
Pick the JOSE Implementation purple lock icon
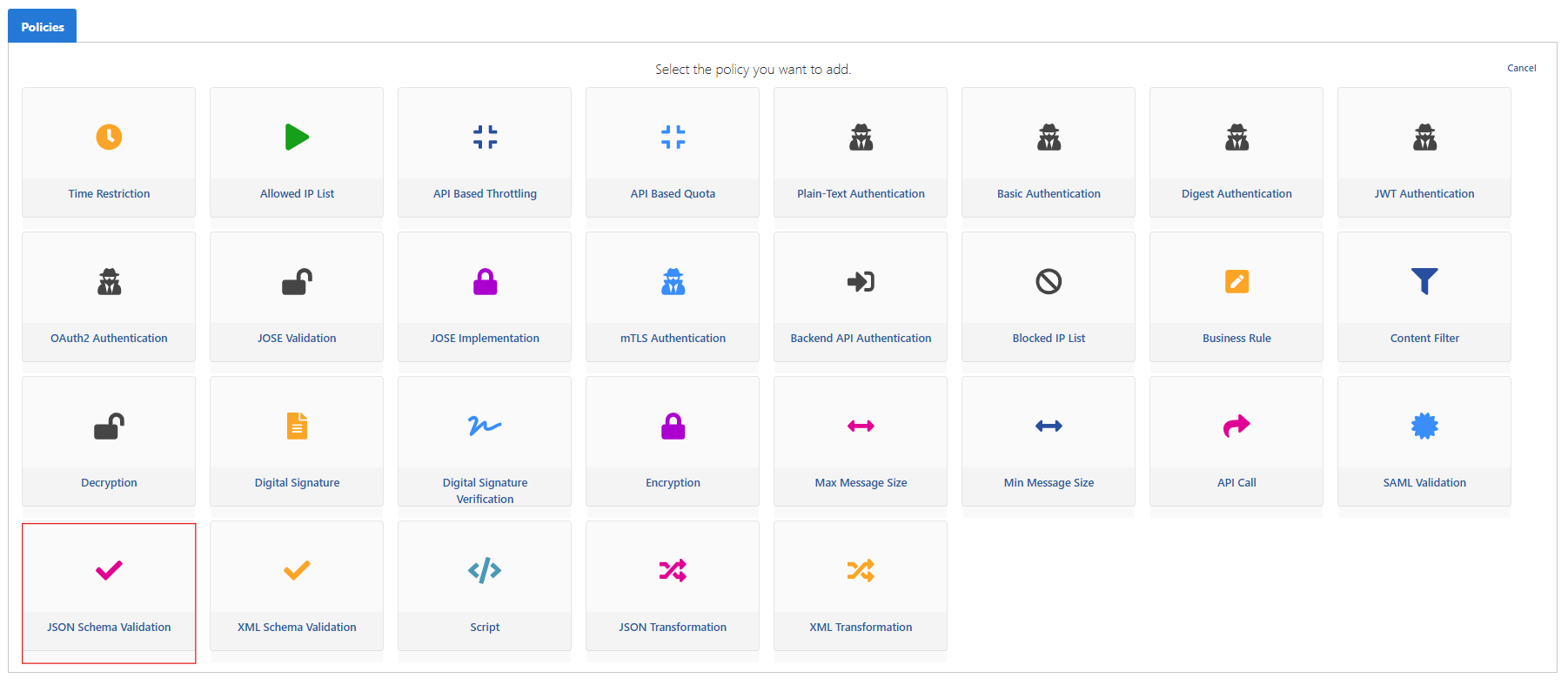click(x=485, y=281)
